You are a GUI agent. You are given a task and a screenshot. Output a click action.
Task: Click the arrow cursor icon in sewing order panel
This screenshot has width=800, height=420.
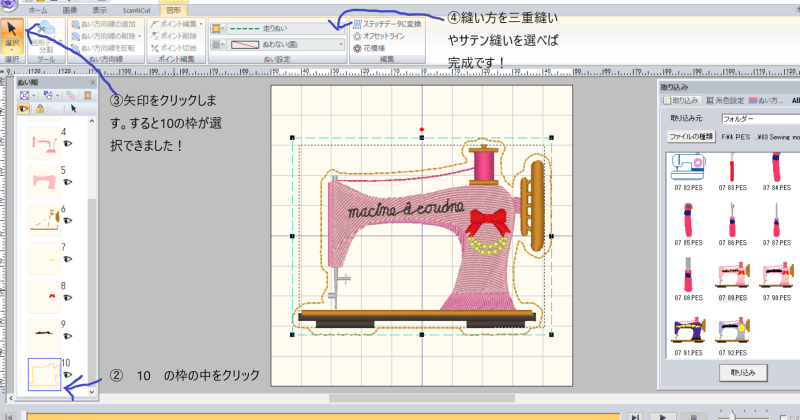tap(72, 108)
